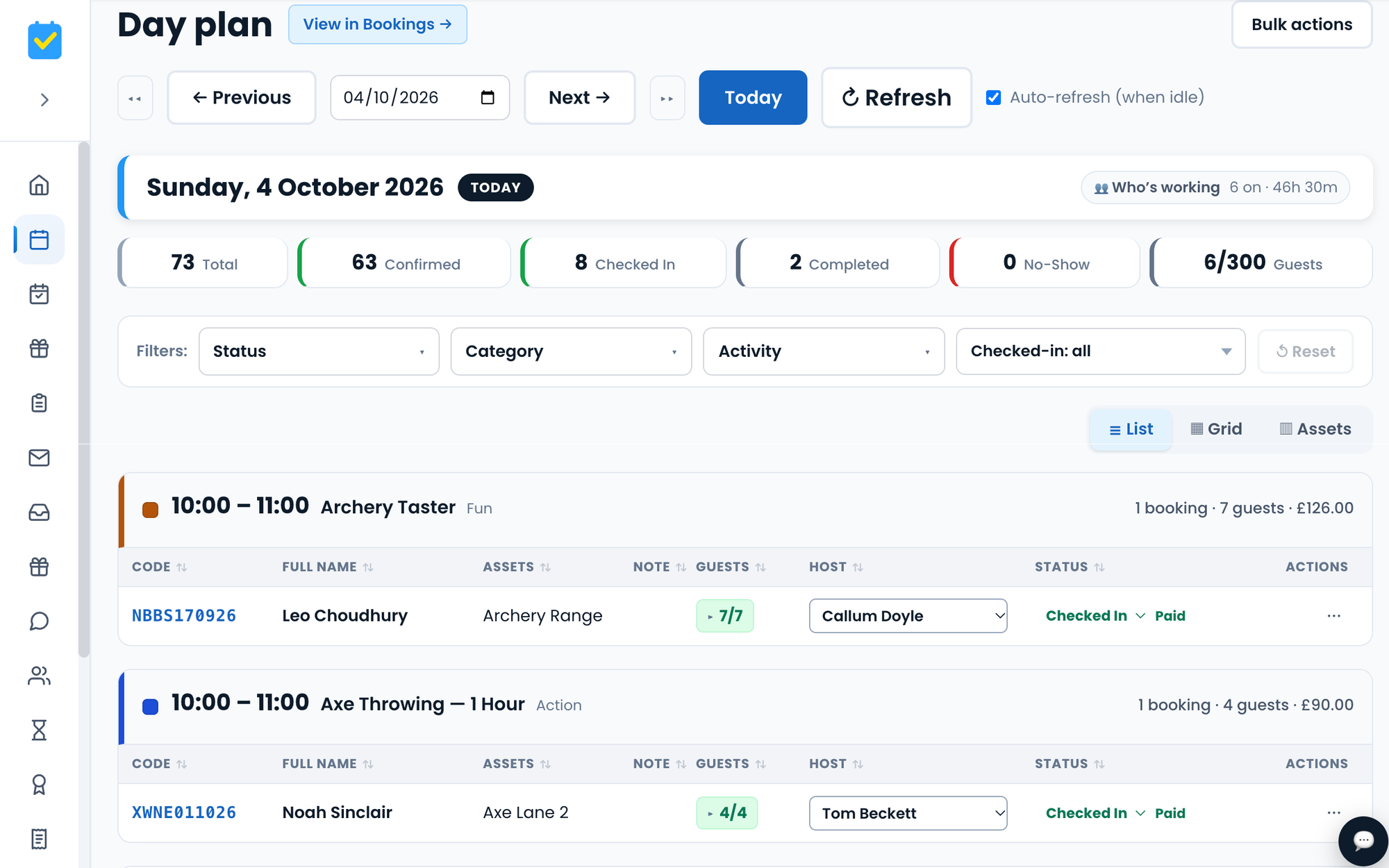
Task: Open actions menu for Noah Sinclair row
Action: pos(1333,812)
